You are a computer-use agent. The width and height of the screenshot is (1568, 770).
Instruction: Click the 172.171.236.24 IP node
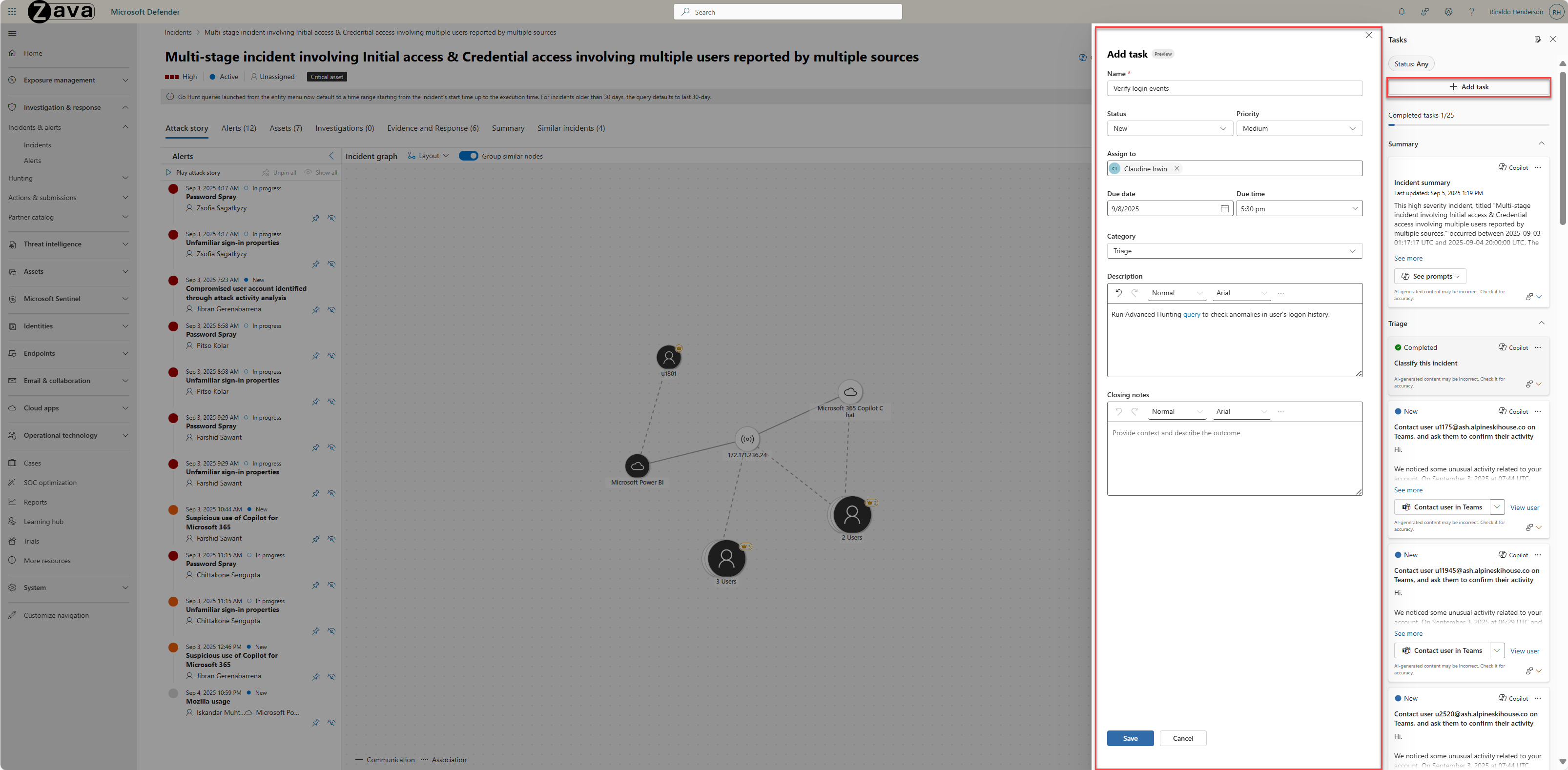[x=747, y=439]
